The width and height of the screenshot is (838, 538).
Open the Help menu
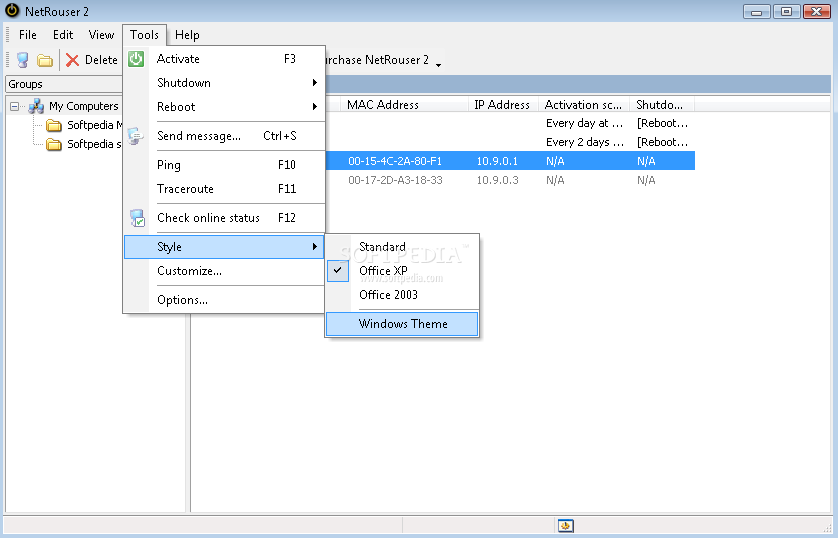[x=187, y=35]
